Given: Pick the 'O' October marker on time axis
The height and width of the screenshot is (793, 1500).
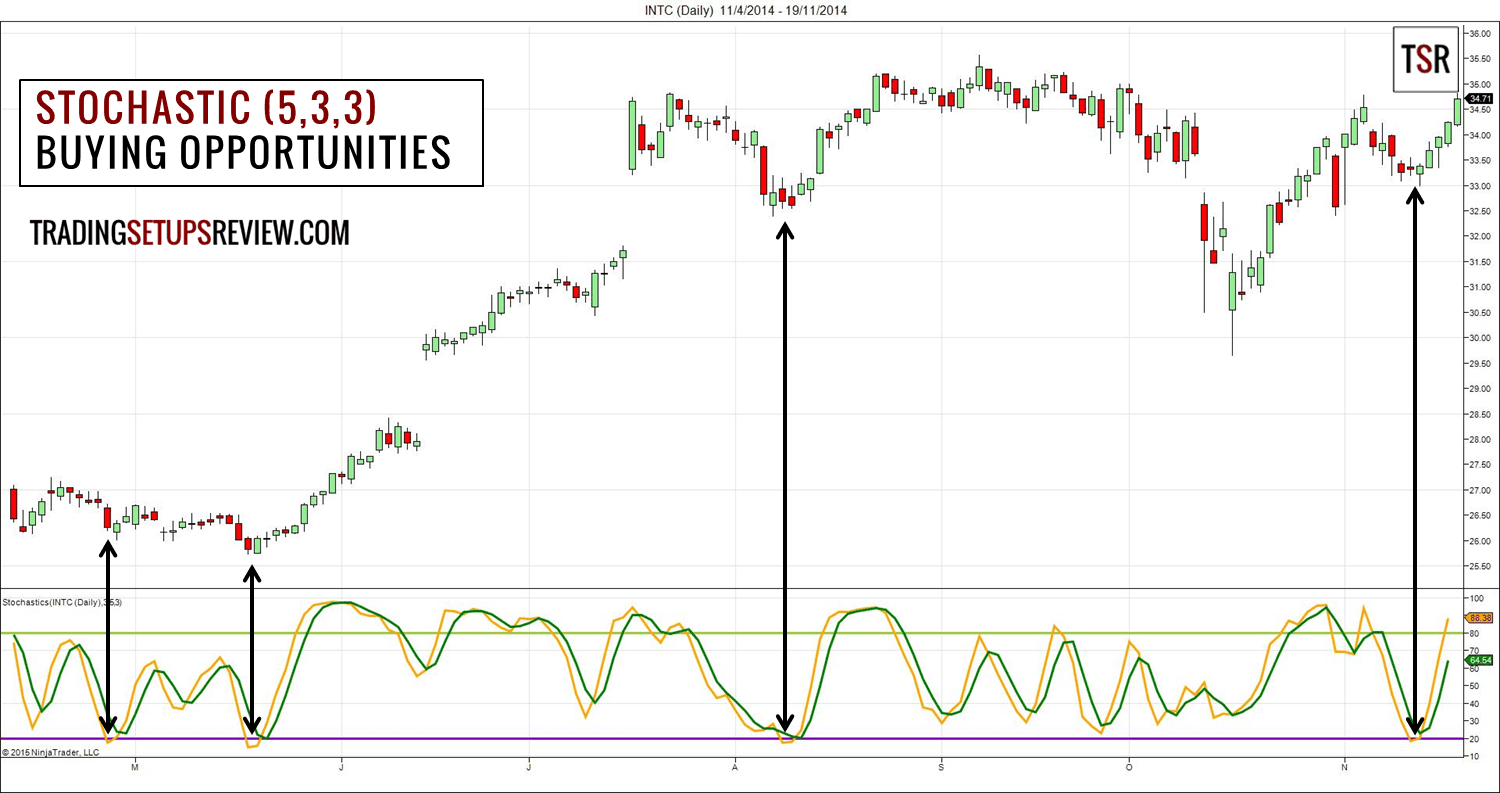Looking at the screenshot, I should [1129, 767].
